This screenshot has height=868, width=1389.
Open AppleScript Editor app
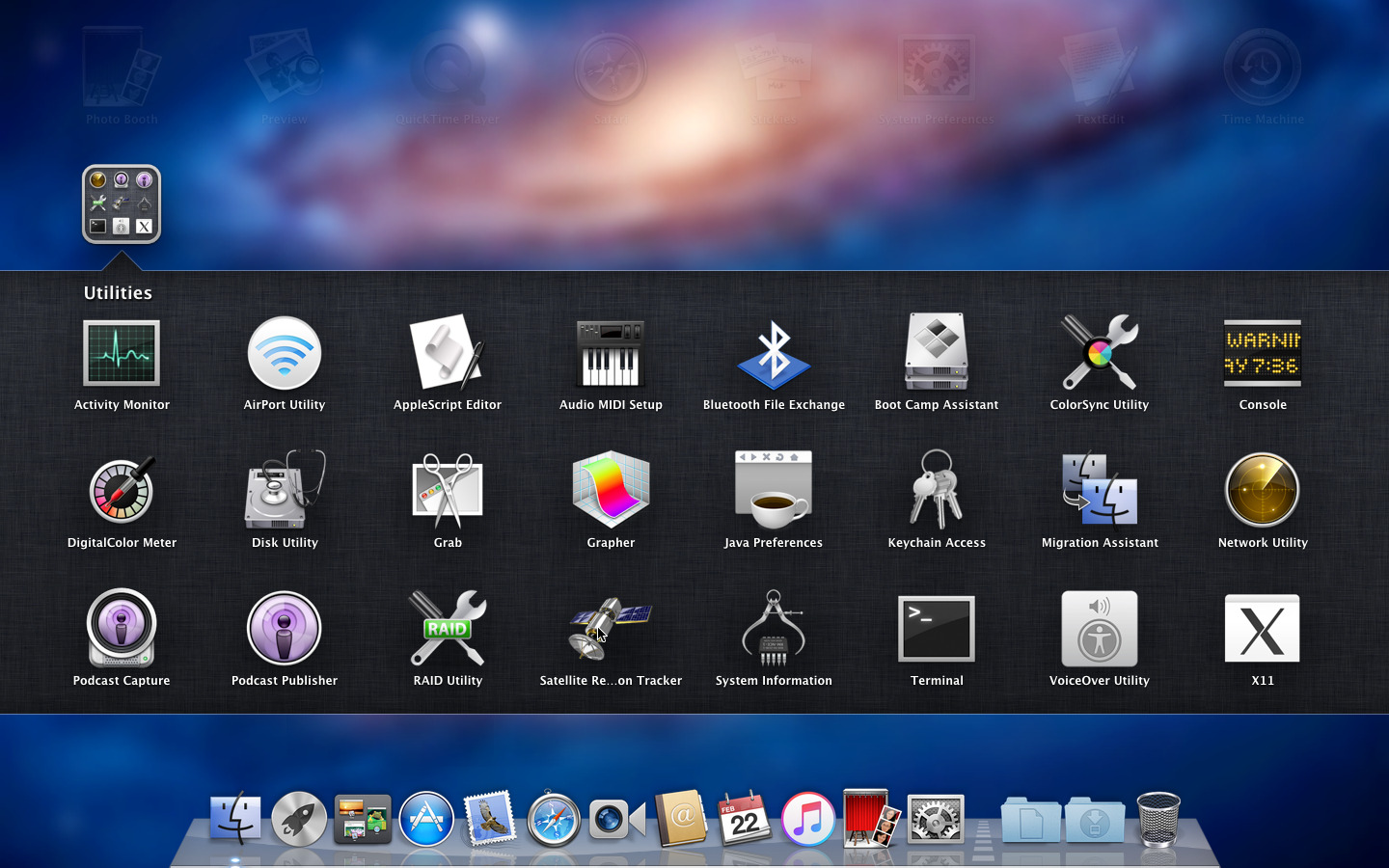coord(448,355)
